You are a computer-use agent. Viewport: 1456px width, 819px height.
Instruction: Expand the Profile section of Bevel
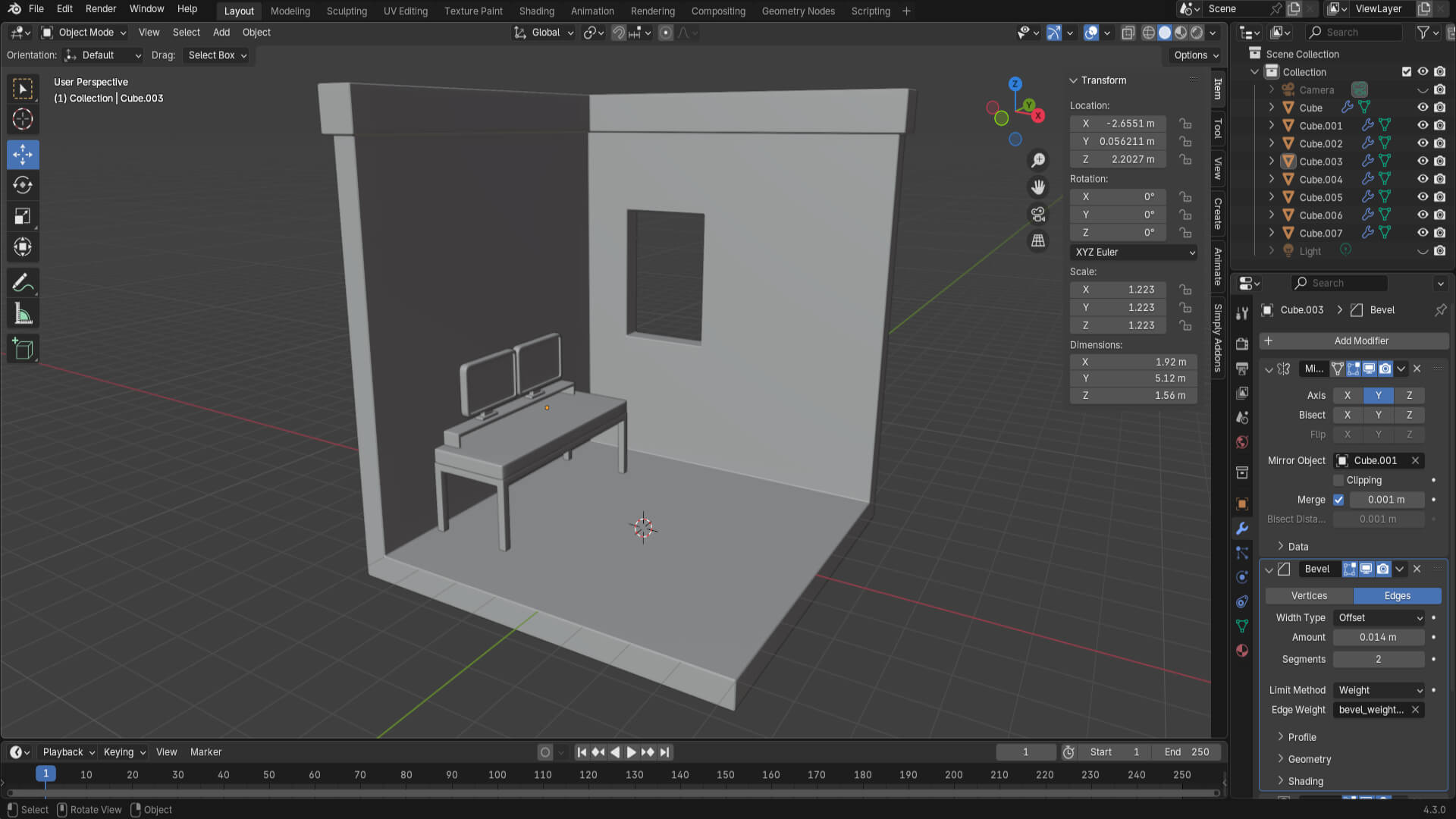click(1301, 737)
